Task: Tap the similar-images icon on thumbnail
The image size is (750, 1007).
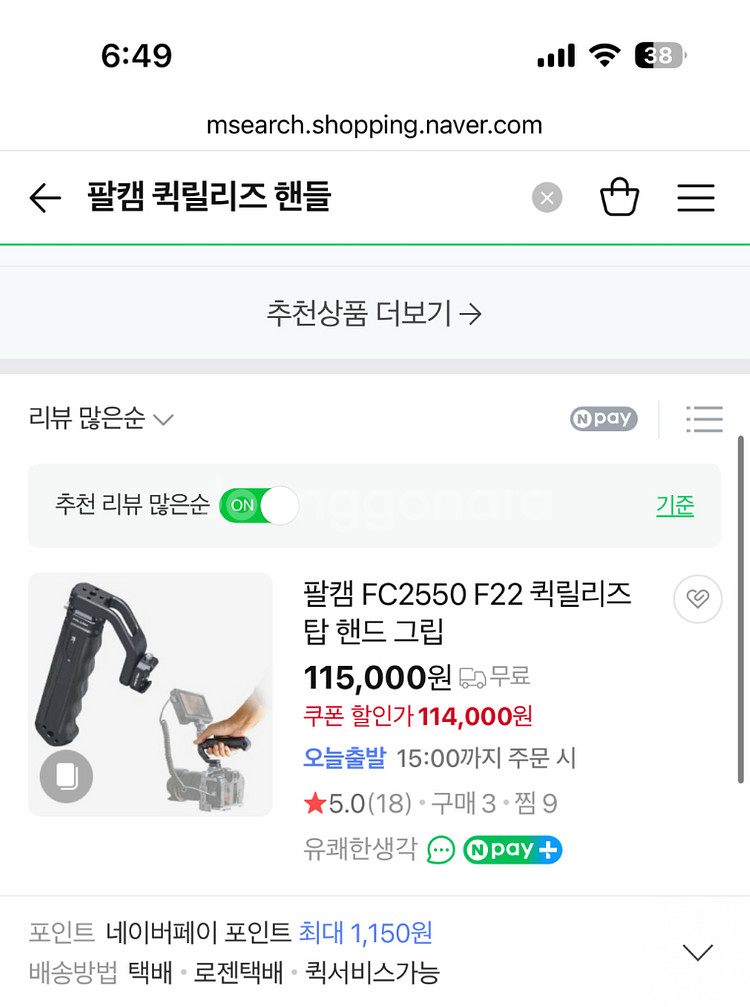Action: pyautogui.click(x=67, y=776)
